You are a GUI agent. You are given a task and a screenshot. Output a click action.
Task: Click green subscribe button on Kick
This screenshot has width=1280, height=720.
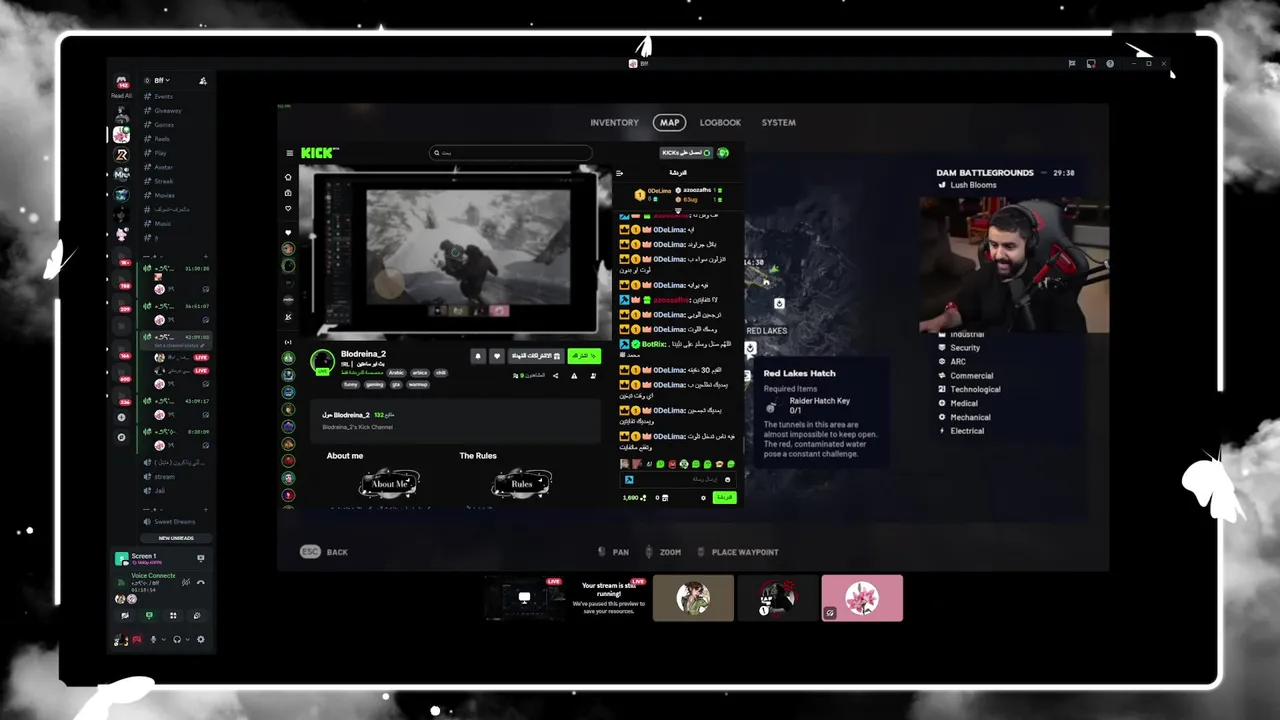click(x=584, y=356)
